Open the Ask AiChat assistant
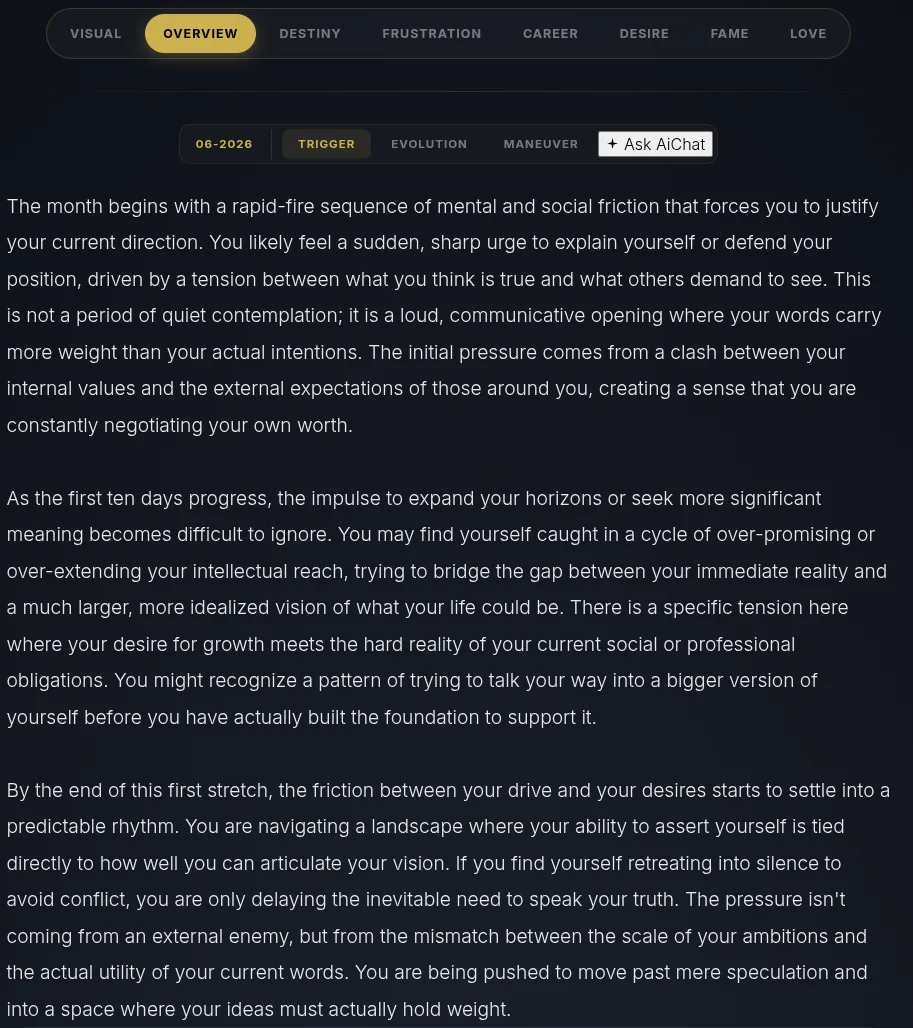This screenshot has width=913, height=1028. (x=655, y=144)
